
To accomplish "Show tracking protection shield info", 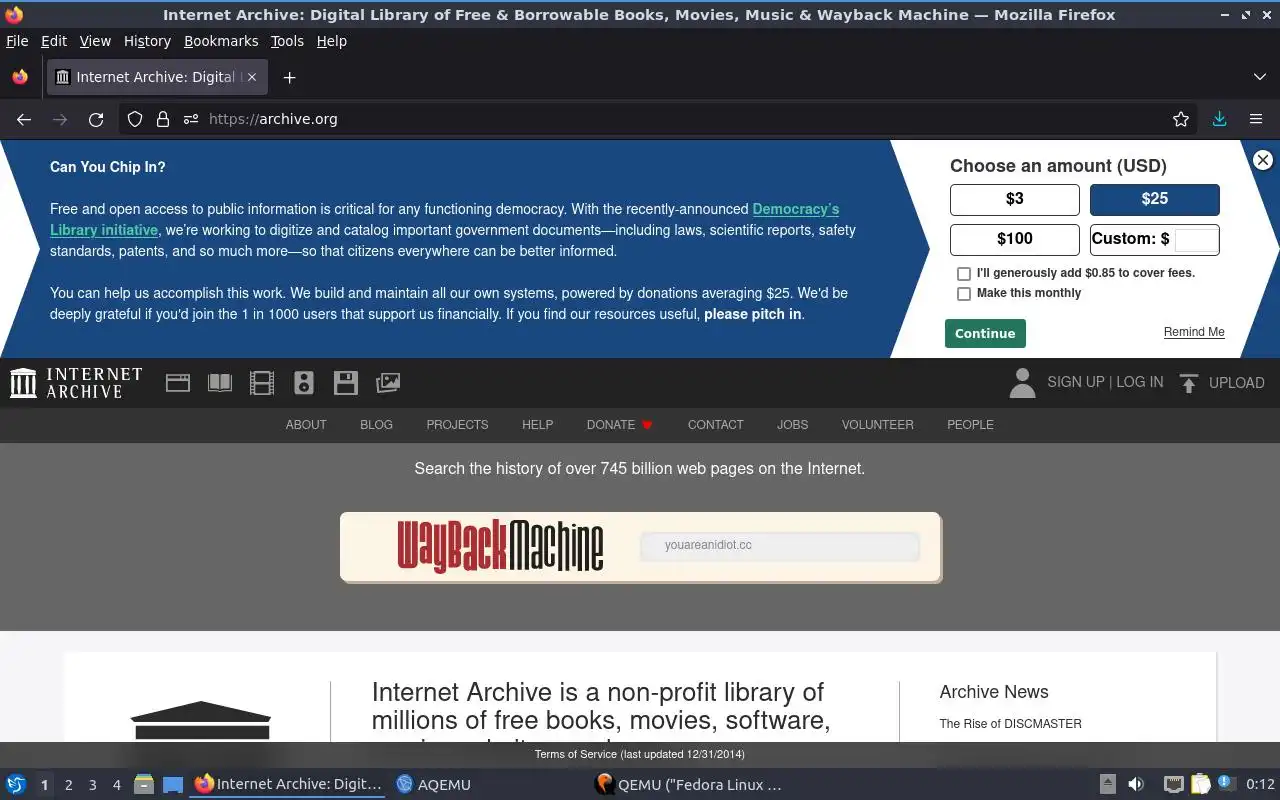I will click(x=135, y=119).
